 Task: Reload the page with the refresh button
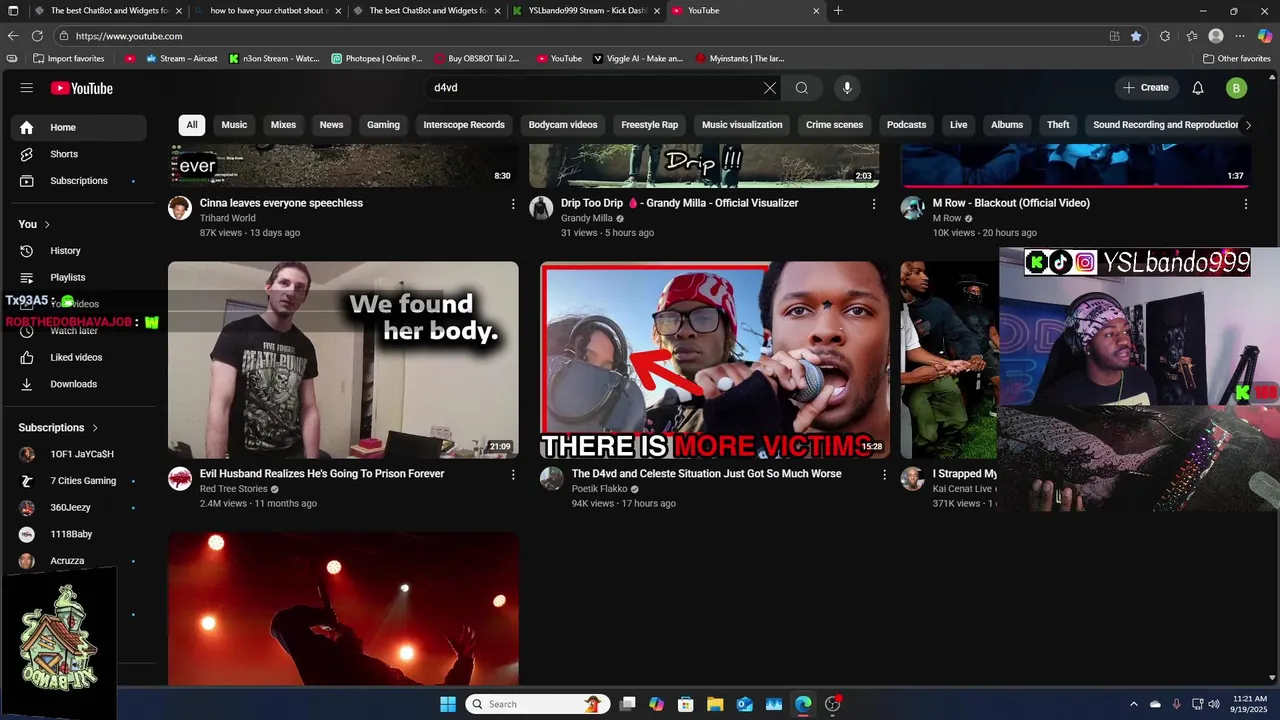(x=37, y=36)
